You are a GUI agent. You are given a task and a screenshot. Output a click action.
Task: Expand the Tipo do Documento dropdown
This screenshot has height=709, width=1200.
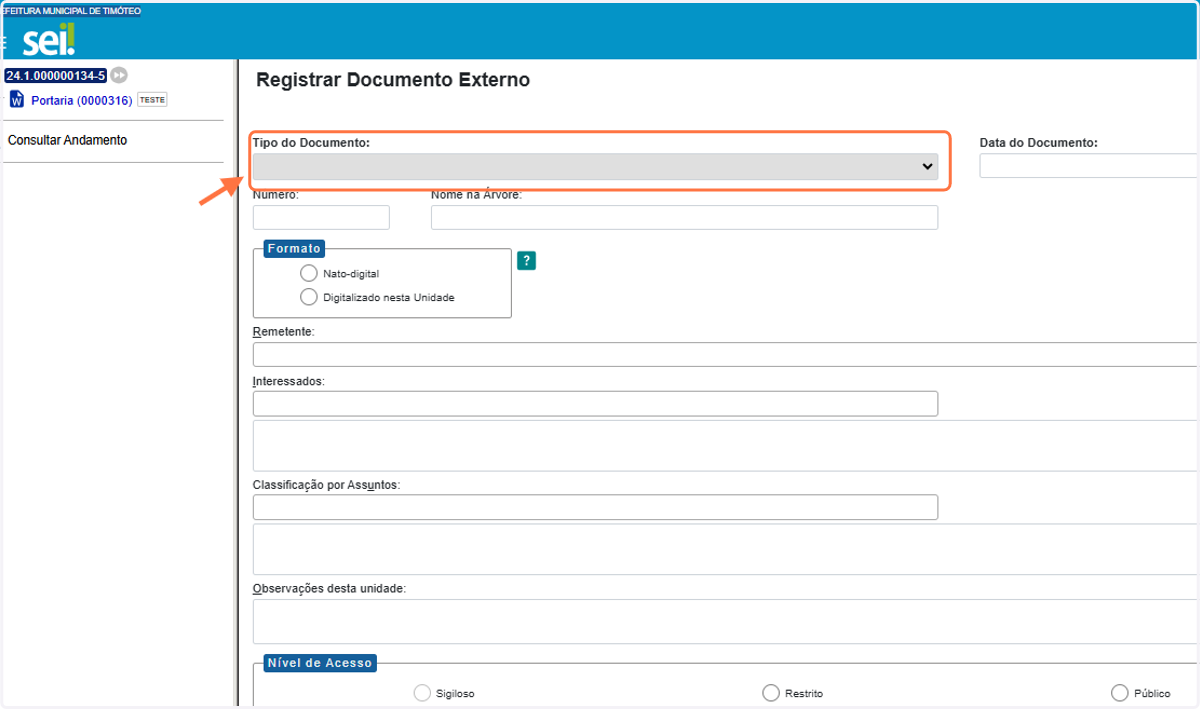pyautogui.click(x=595, y=167)
